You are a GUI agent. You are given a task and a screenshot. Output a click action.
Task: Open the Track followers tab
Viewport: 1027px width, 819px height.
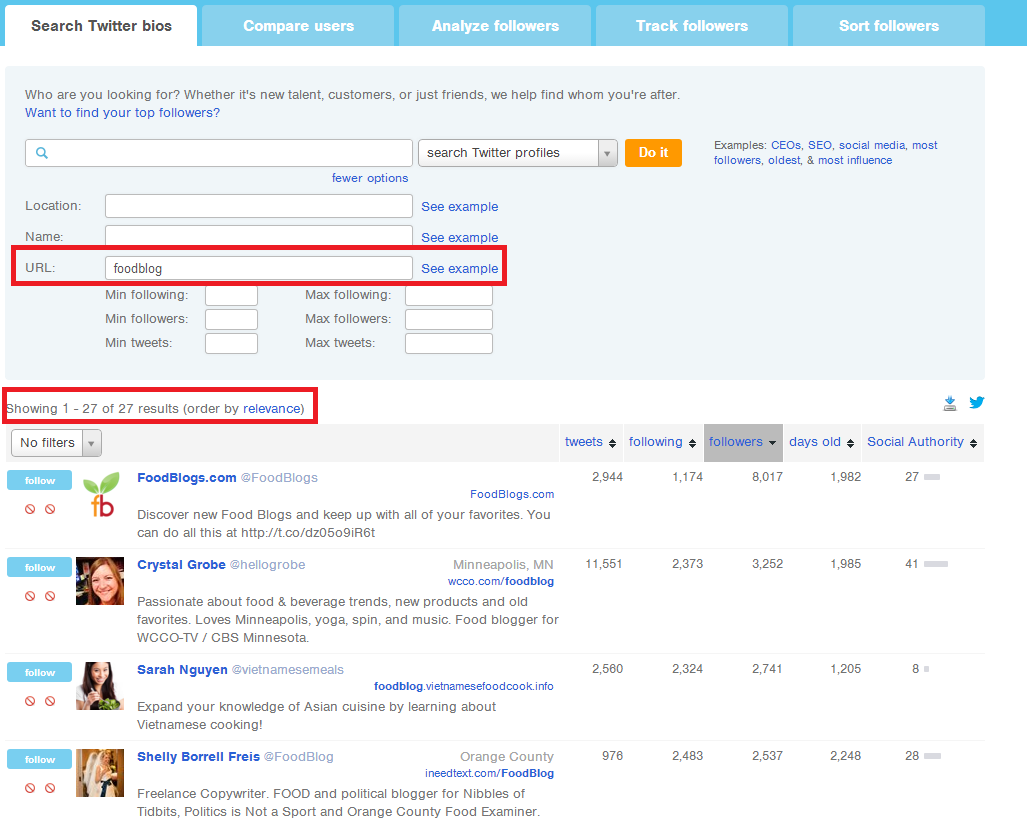pyautogui.click(x=692, y=26)
